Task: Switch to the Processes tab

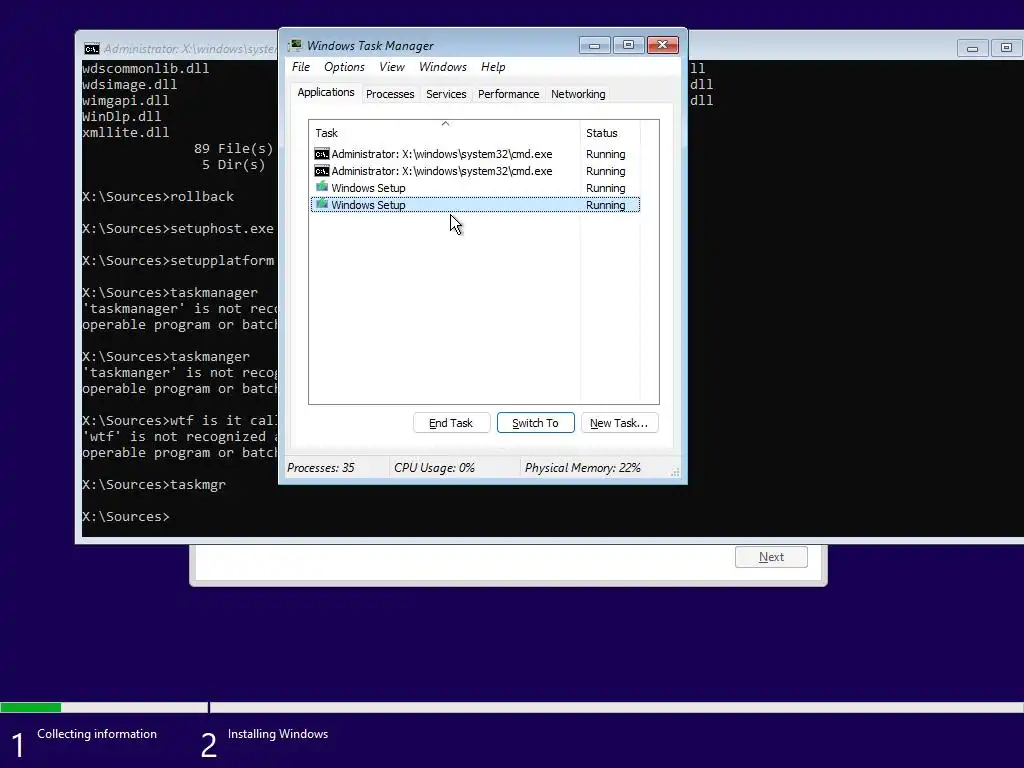Action: (390, 94)
